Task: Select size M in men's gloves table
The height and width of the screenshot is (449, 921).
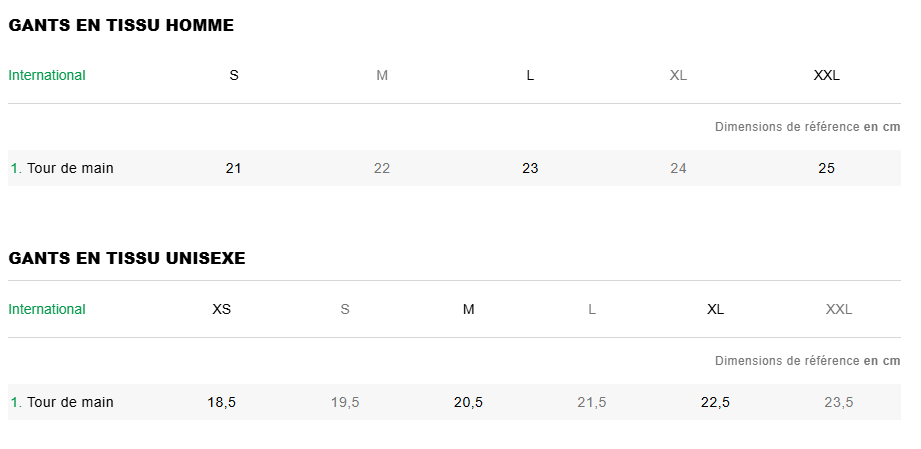Action: 382,75
